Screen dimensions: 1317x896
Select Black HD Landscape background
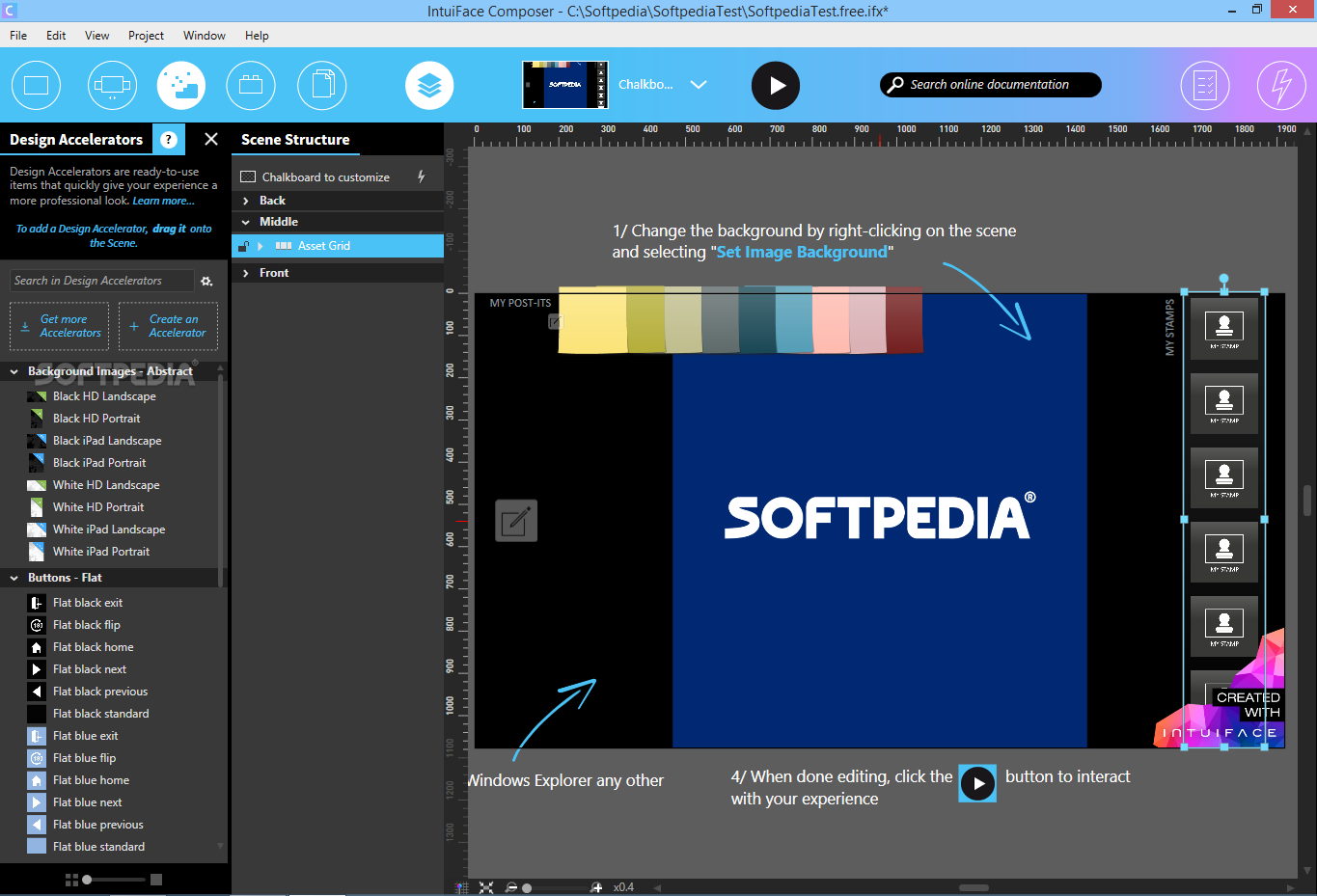92,396
